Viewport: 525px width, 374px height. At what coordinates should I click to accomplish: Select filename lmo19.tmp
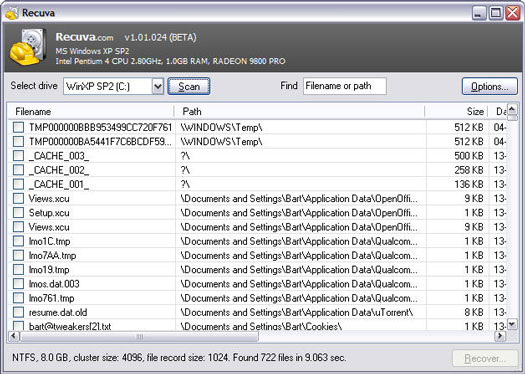(x=49, y=270)
